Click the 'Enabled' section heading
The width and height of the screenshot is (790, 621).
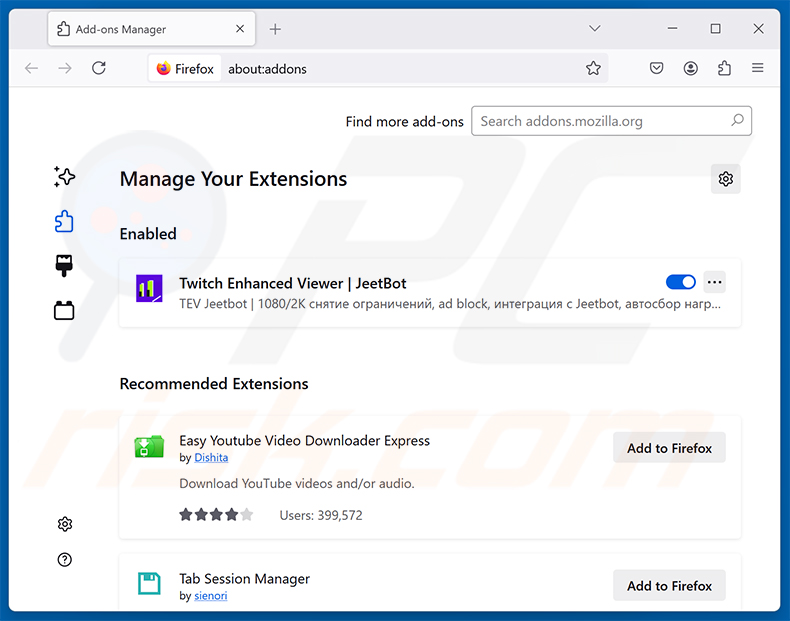point(148,234)
